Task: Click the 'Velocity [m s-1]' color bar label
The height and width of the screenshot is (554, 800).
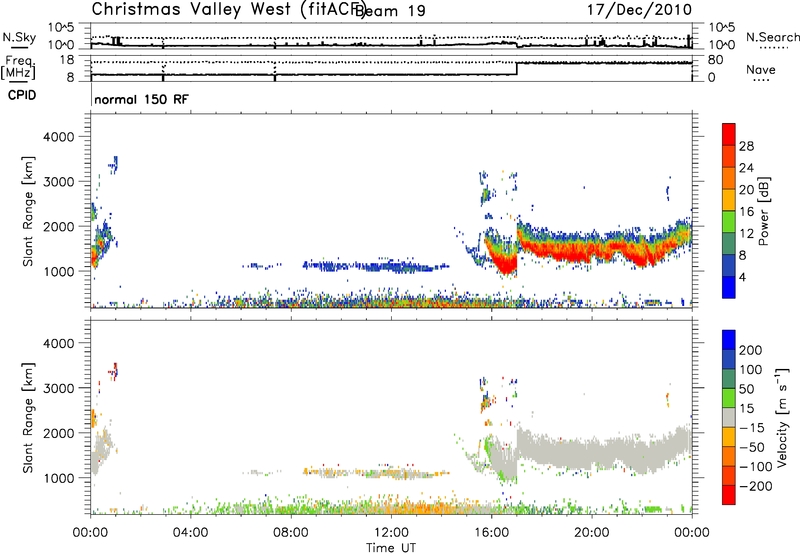Action: (x=782, y=417)
